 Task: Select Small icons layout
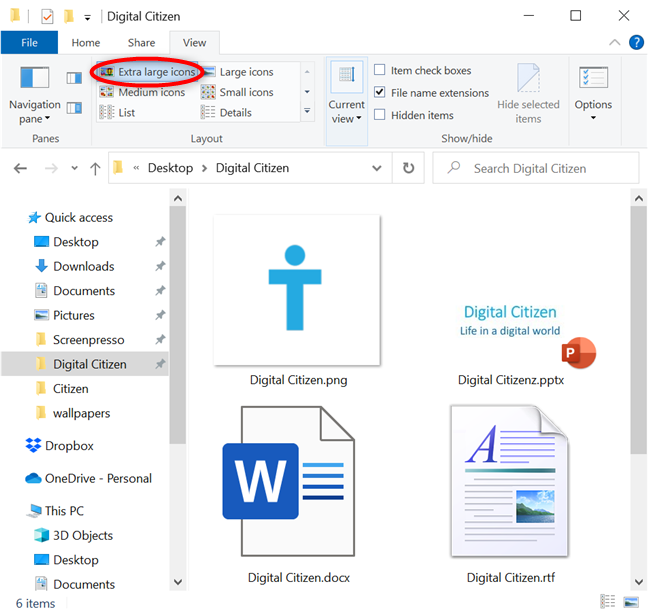pyautogui.click(x=238, y=92)
